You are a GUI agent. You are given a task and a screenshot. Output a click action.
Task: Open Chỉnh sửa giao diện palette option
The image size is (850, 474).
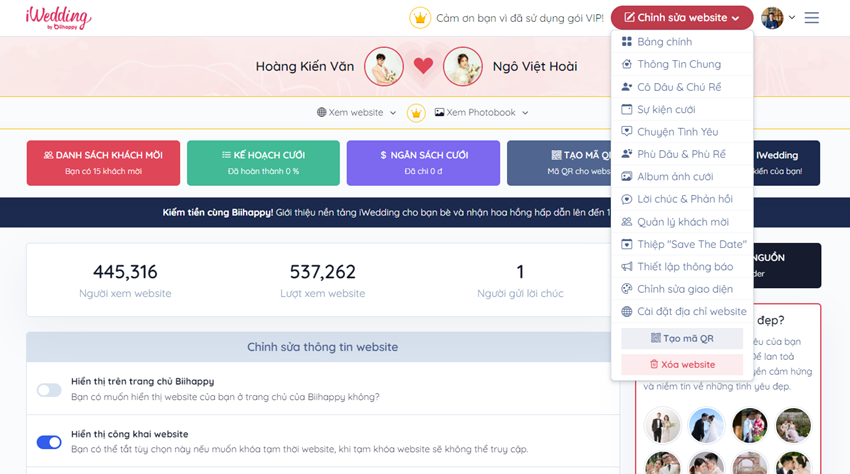684,289
